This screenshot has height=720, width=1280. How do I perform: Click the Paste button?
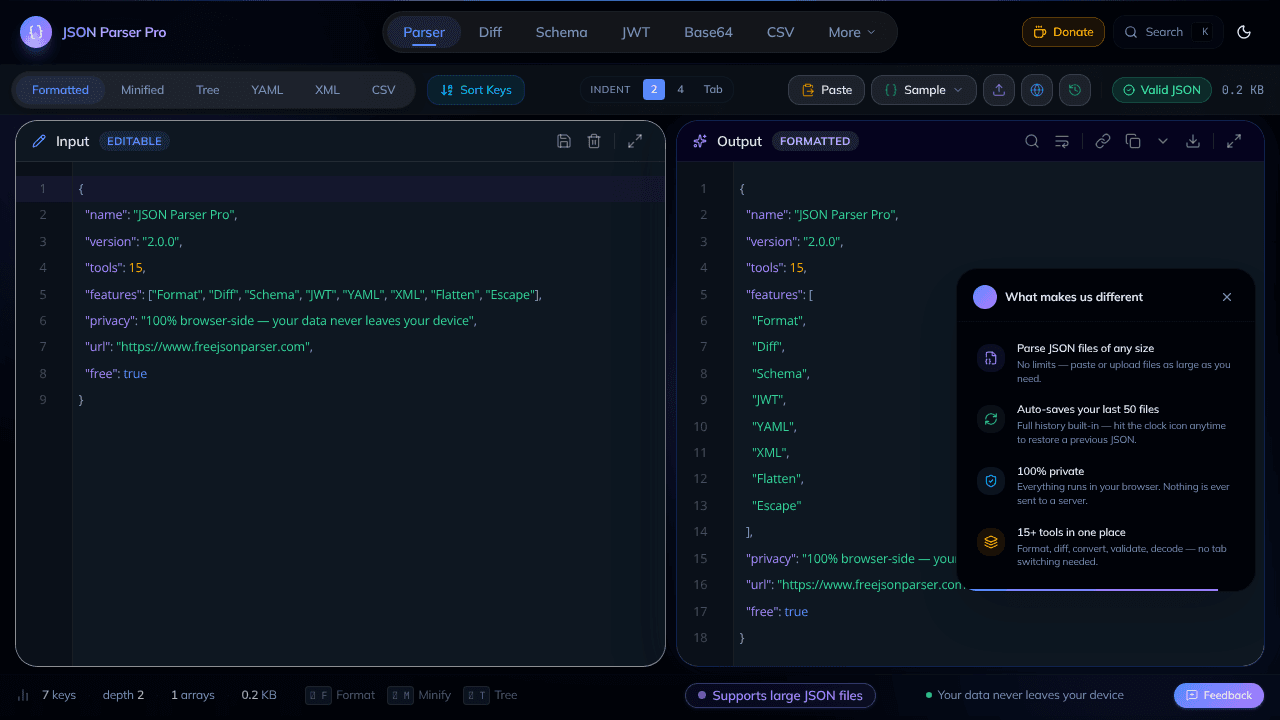826,90
